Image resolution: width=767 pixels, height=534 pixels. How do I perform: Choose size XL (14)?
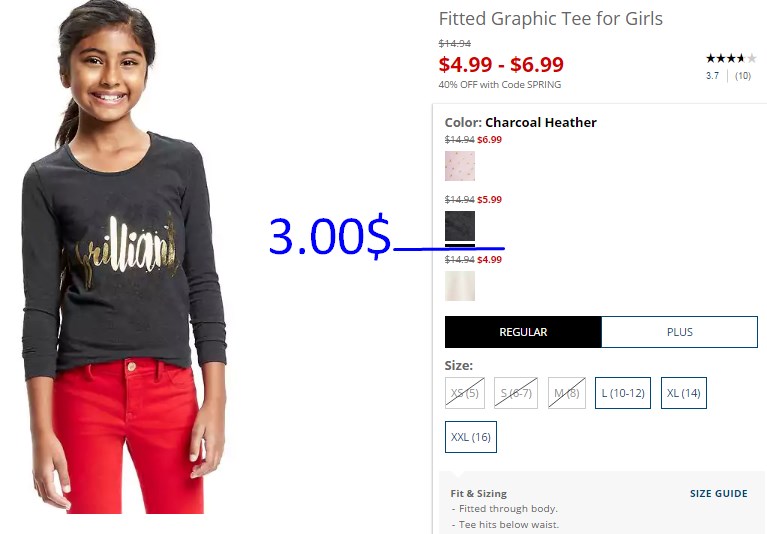683,393
